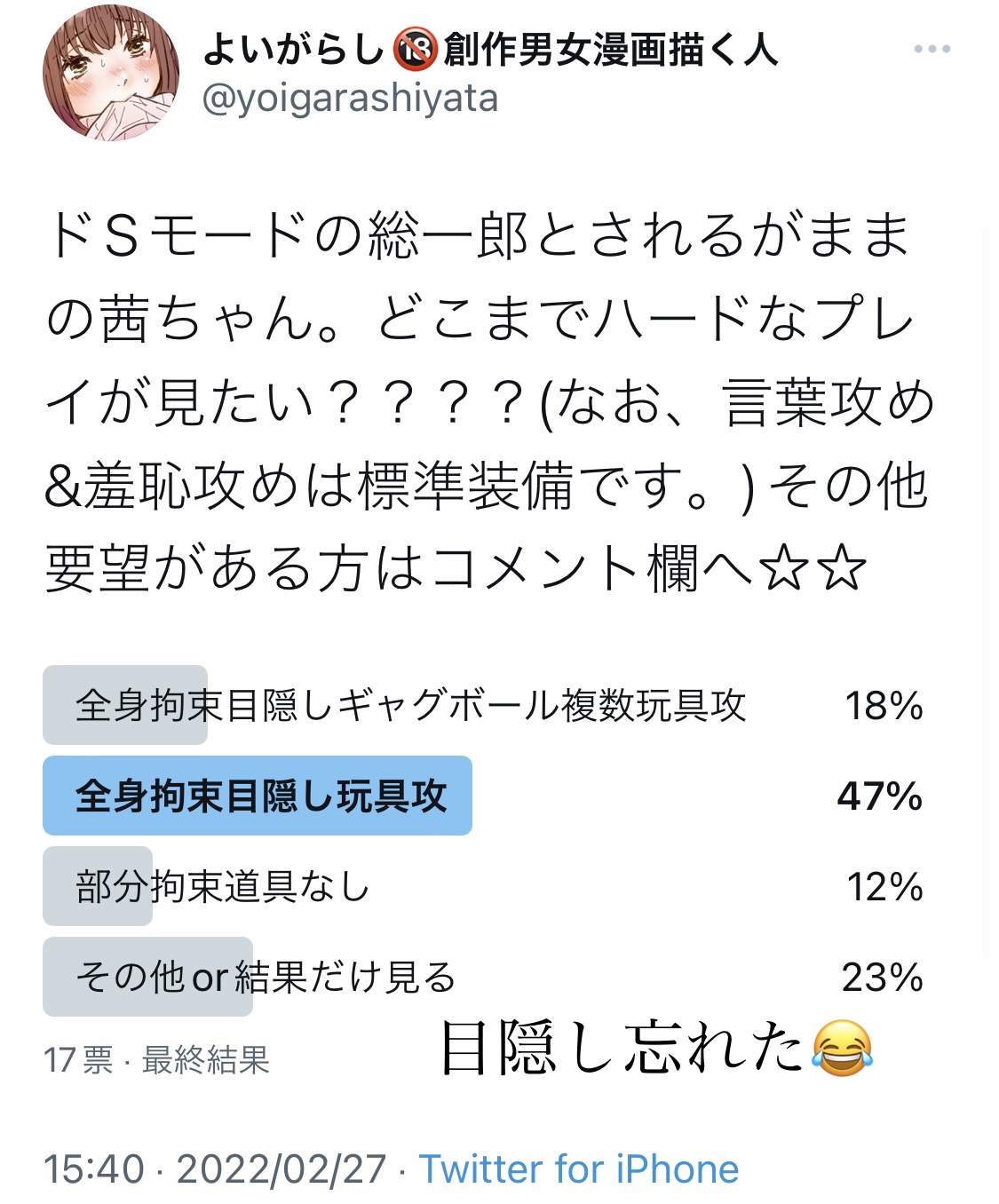Click the 18% poll result value
Image resolution: width=999 pixels, height=1204 pixels.
pyautogui.click(x=884, y=706)
